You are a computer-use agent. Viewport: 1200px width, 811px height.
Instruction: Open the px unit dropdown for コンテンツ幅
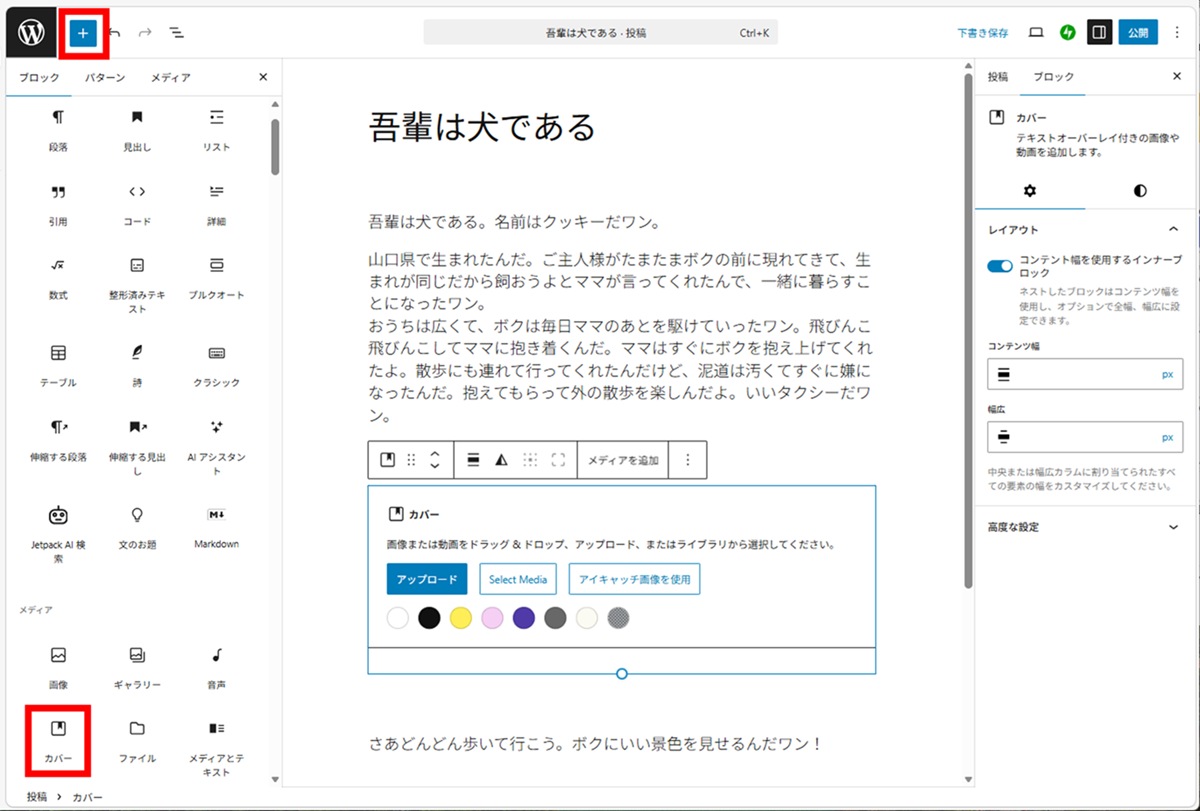click(1166, 374)
